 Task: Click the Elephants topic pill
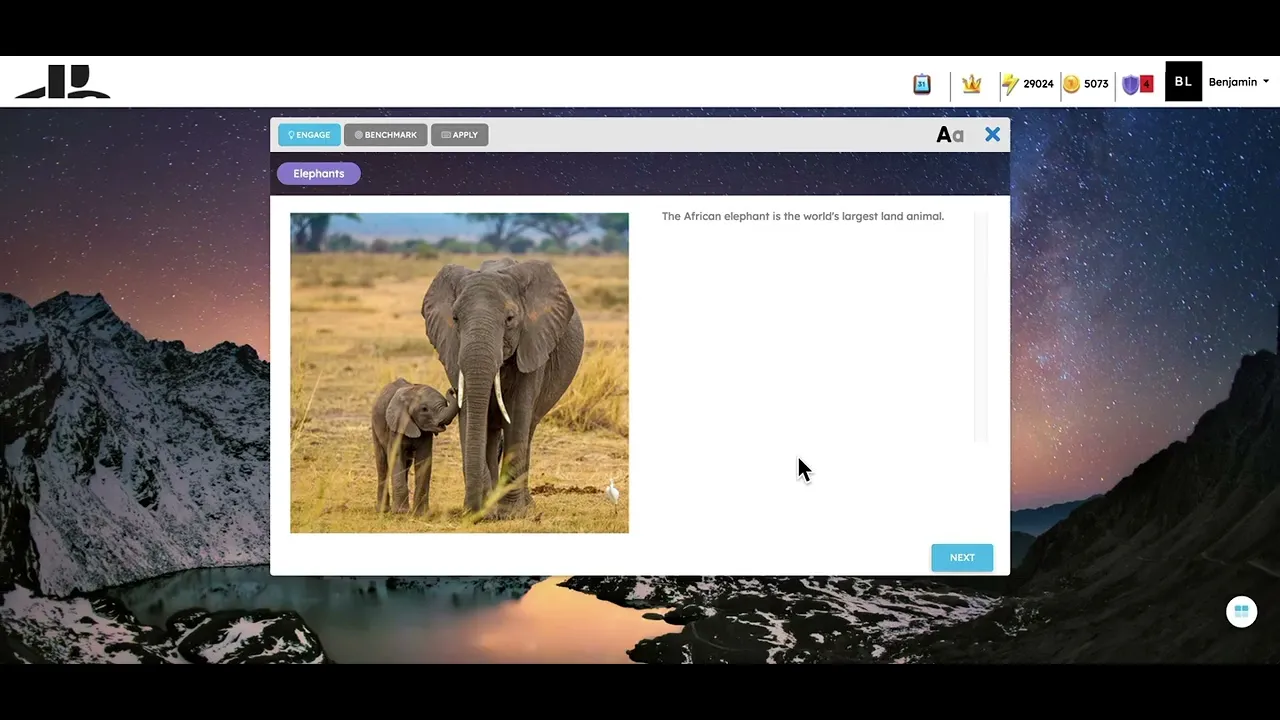click(x=318, y=174)
